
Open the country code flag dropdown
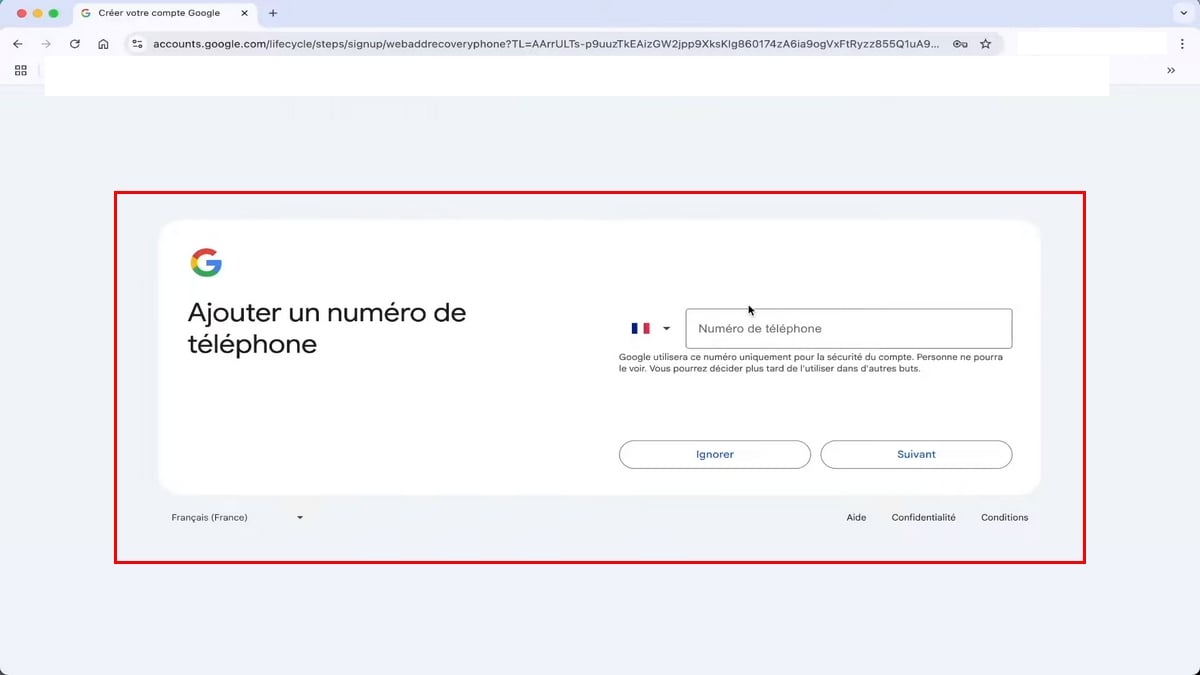click(651, 328)
